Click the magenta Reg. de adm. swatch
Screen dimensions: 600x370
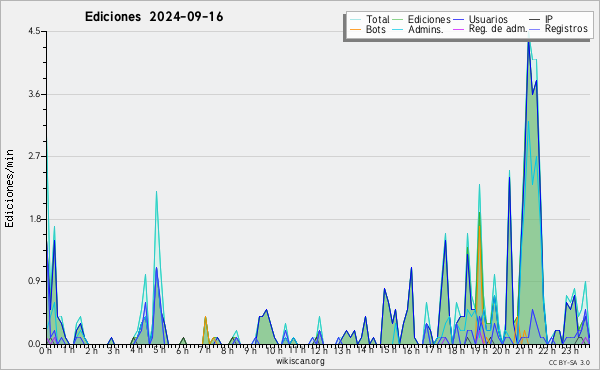pyautogui.click(x=458, y=29)
